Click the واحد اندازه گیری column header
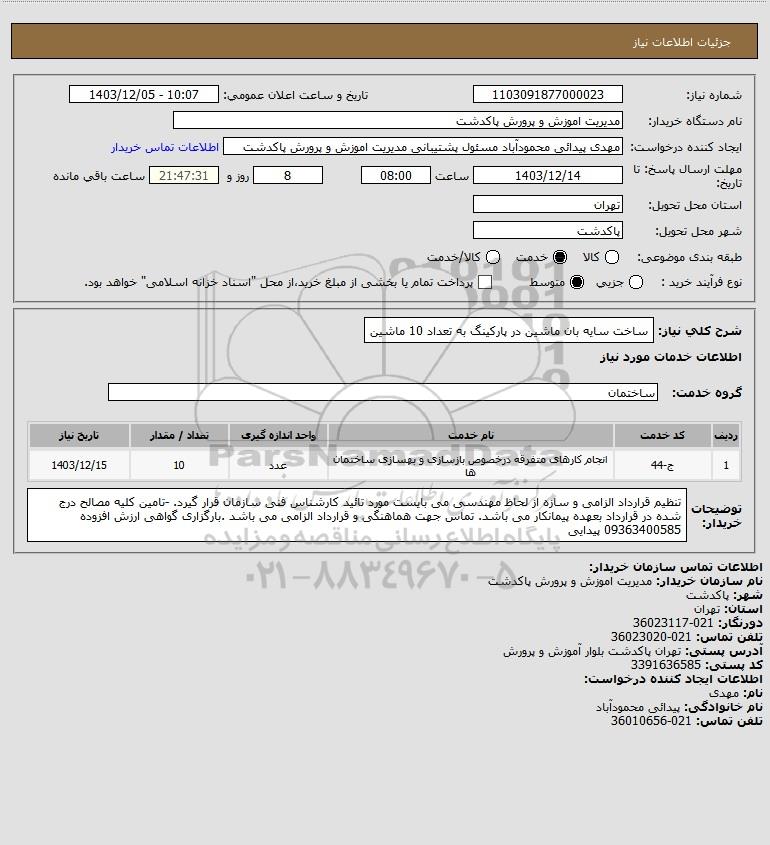Image resolution: width=770 pixels, height=845 pixels. click(x=278, y=435)
